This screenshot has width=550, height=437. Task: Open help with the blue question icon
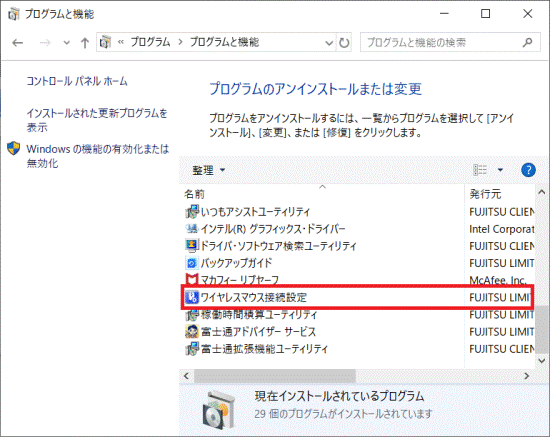coord(528,170)
